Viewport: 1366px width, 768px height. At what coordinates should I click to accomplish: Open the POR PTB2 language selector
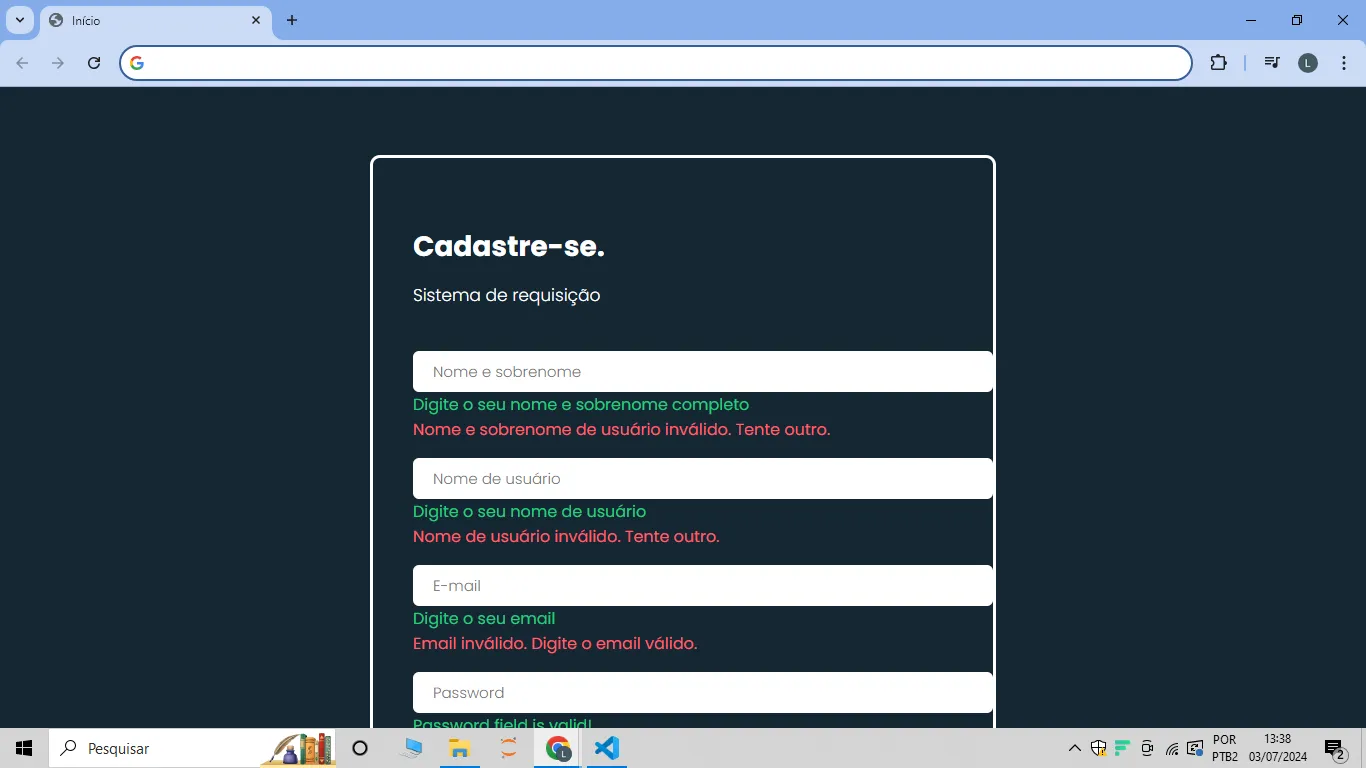click(x=1225, y=748)
